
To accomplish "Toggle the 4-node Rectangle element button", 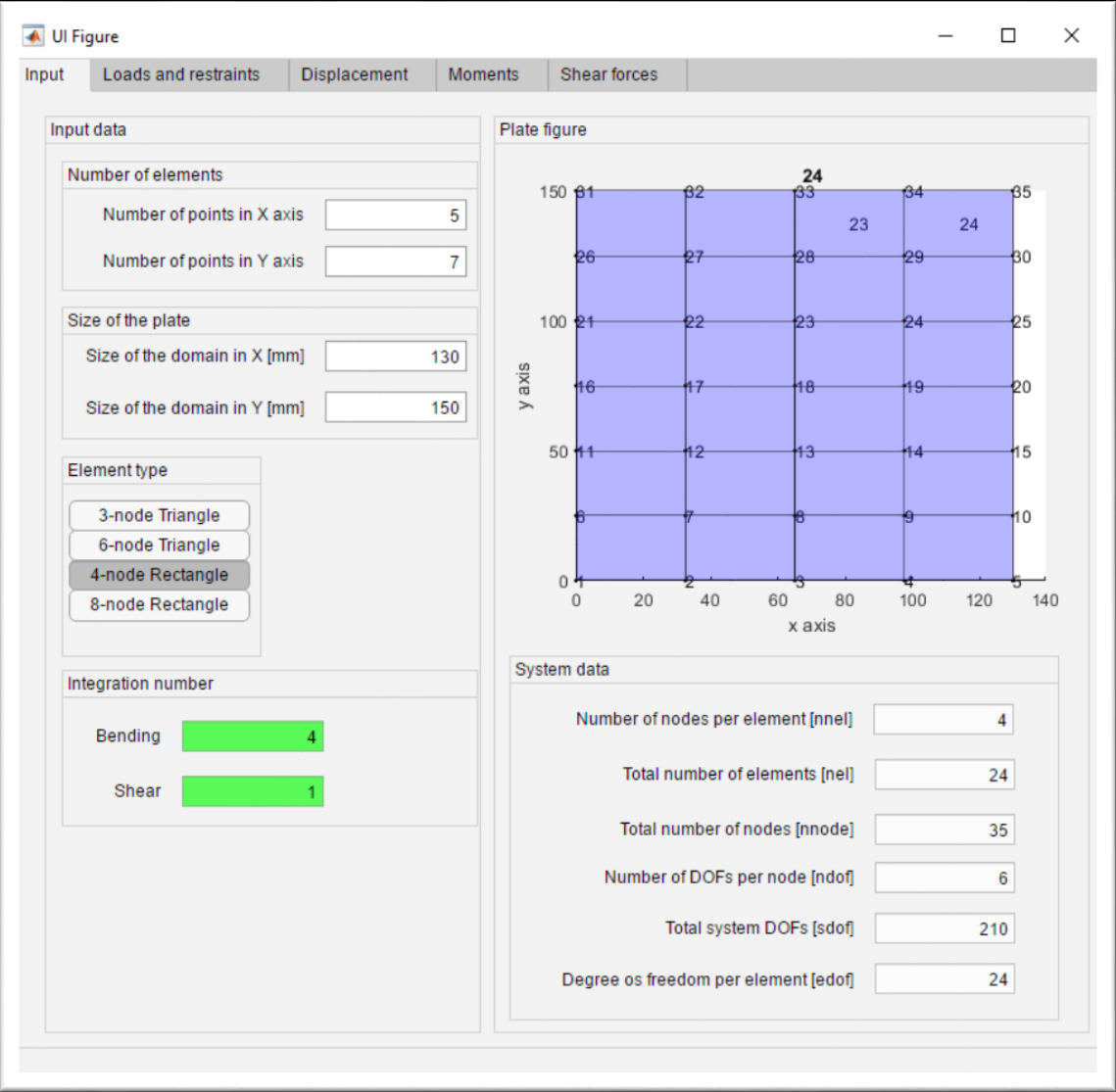I will (x=159, y=575).
